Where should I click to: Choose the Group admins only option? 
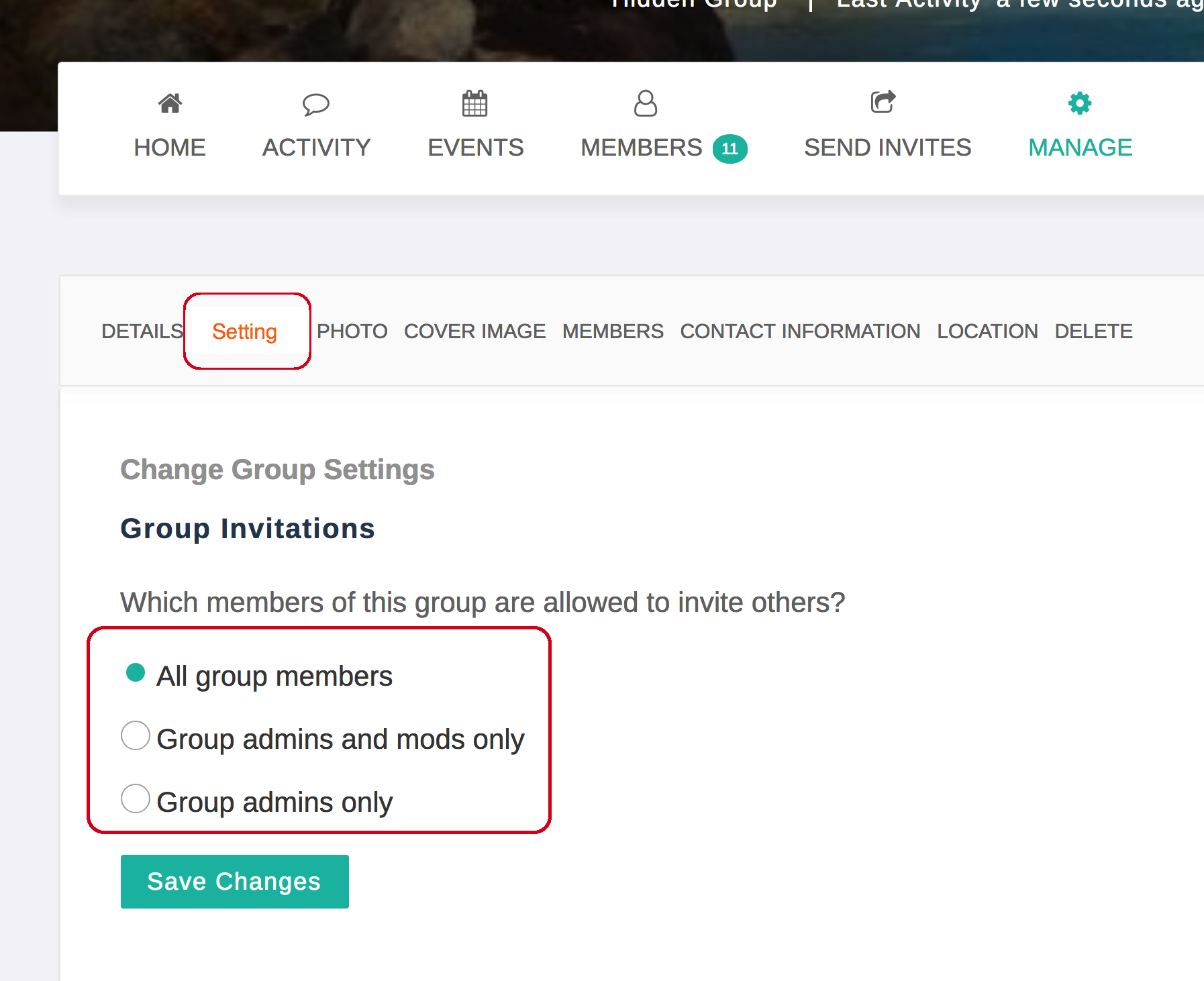point(136,799)
